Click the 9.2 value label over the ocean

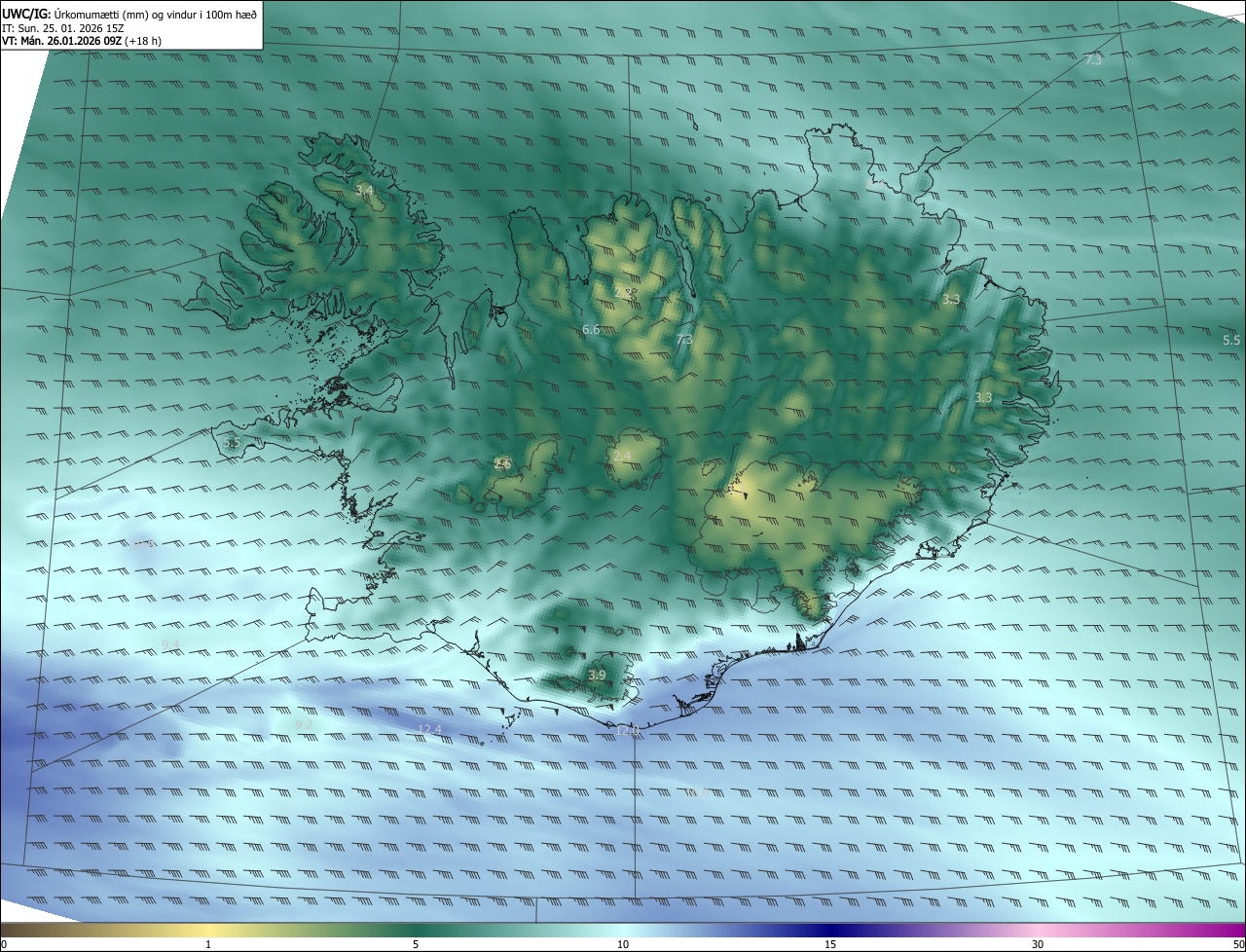tap(303, 724)
